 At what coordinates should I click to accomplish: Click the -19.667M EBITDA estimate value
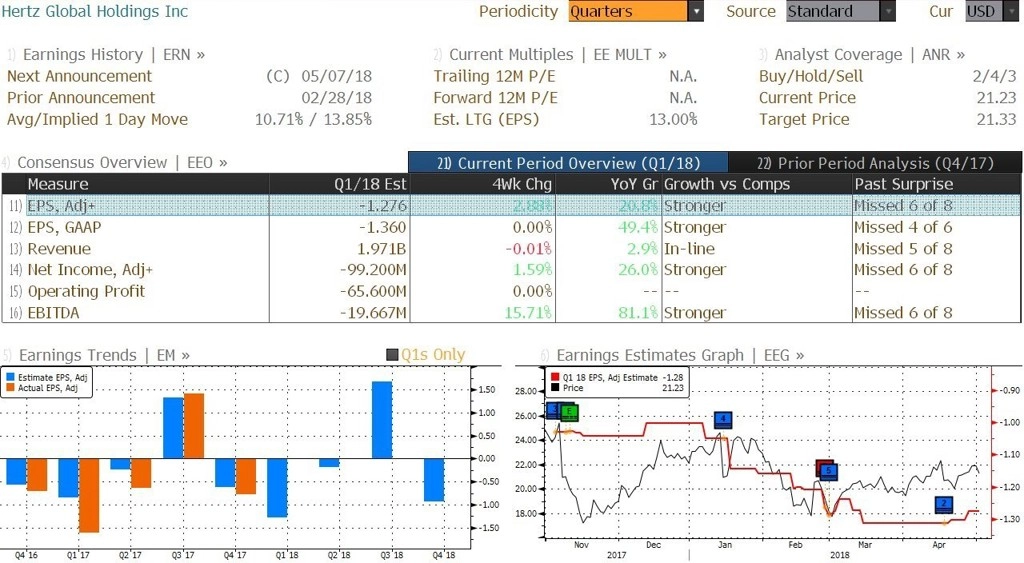(x=373, y=313)
